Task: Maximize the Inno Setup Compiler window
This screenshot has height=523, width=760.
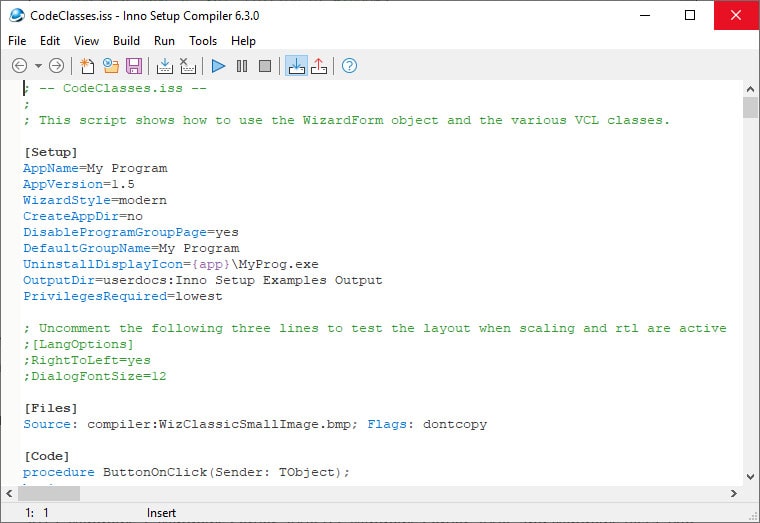Action: pos(690,16)
